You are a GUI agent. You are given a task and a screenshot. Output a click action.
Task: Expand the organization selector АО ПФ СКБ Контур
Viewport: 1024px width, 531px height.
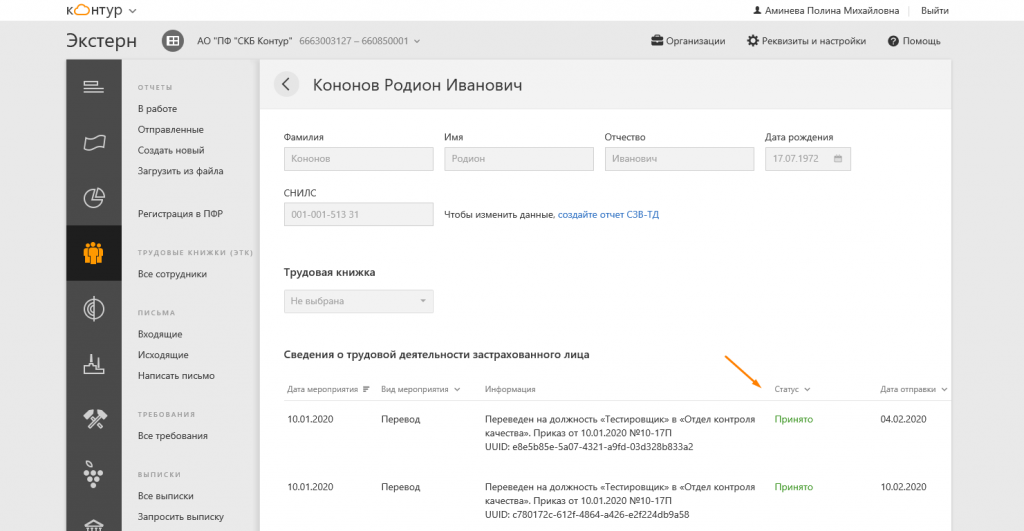[308, 40]
